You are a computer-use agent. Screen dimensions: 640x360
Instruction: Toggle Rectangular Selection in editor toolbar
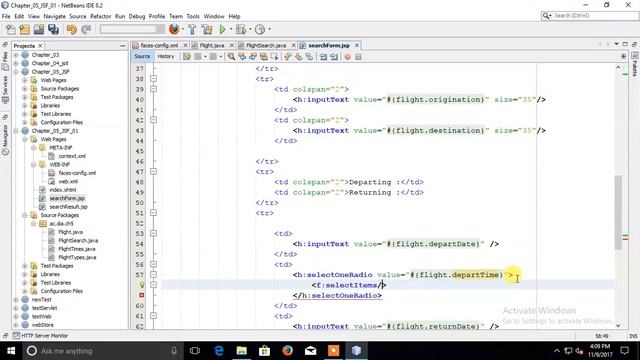coord(275,57)
